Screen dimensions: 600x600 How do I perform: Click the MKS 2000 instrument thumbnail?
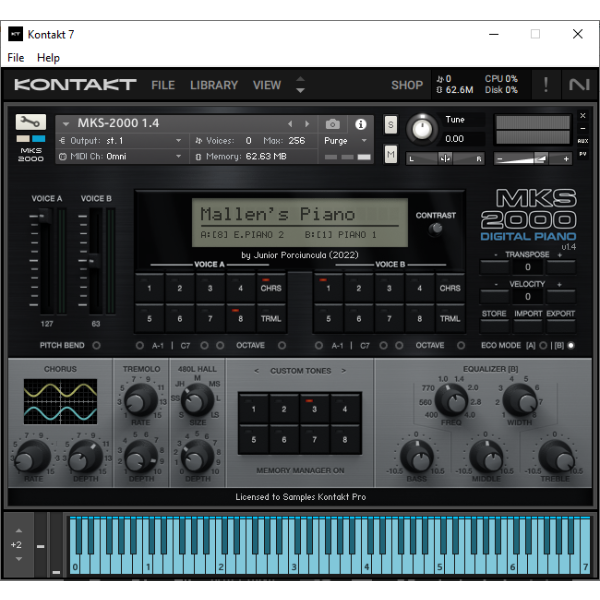tap(31, 150)
